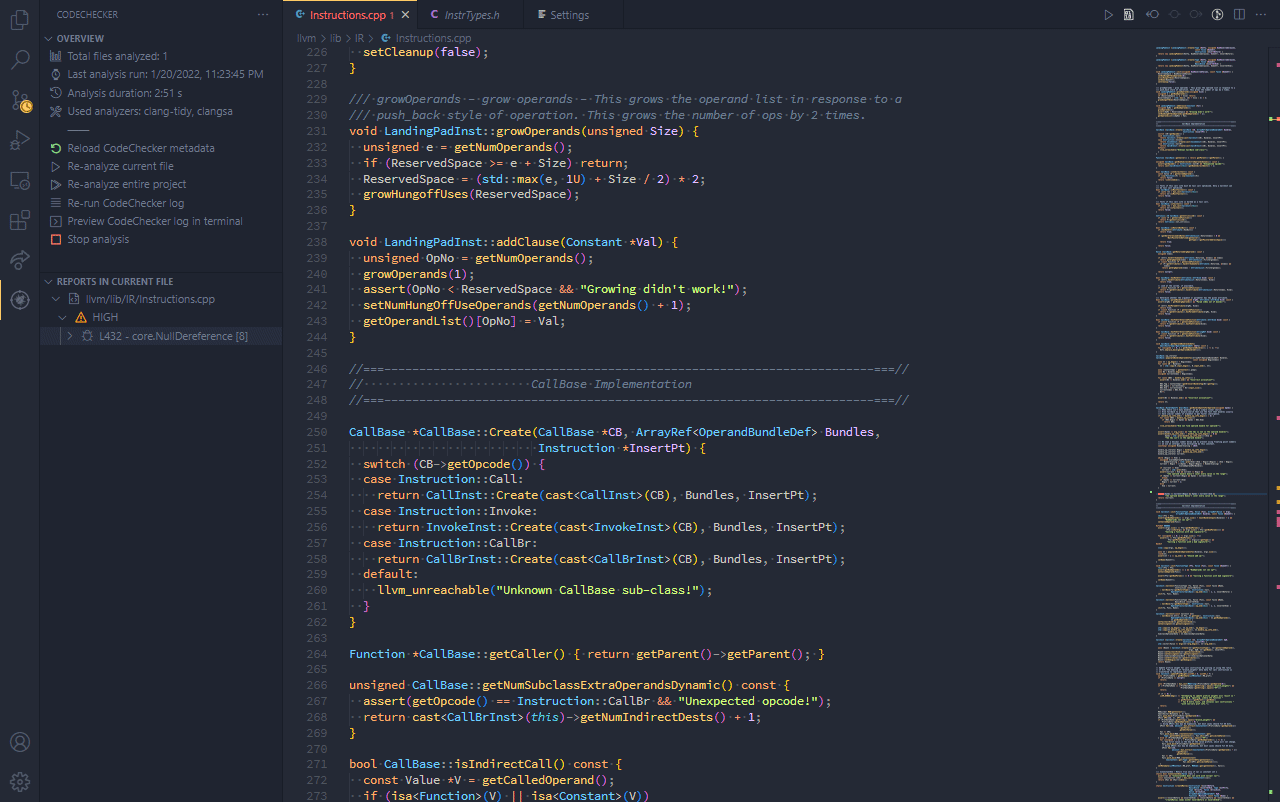Open the Explorer view in activity bar
The image size is (1280, 802).
tap(19, 20)
